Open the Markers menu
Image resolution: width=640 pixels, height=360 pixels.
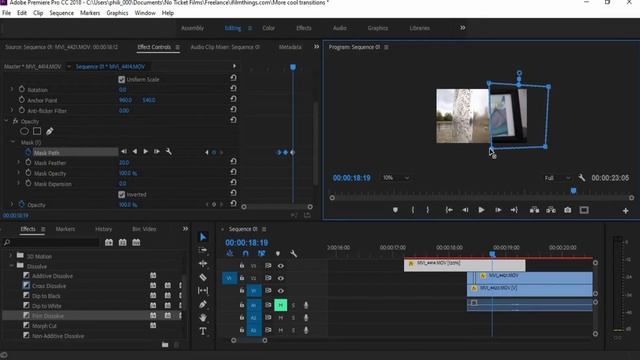click(x=90, y=13)
